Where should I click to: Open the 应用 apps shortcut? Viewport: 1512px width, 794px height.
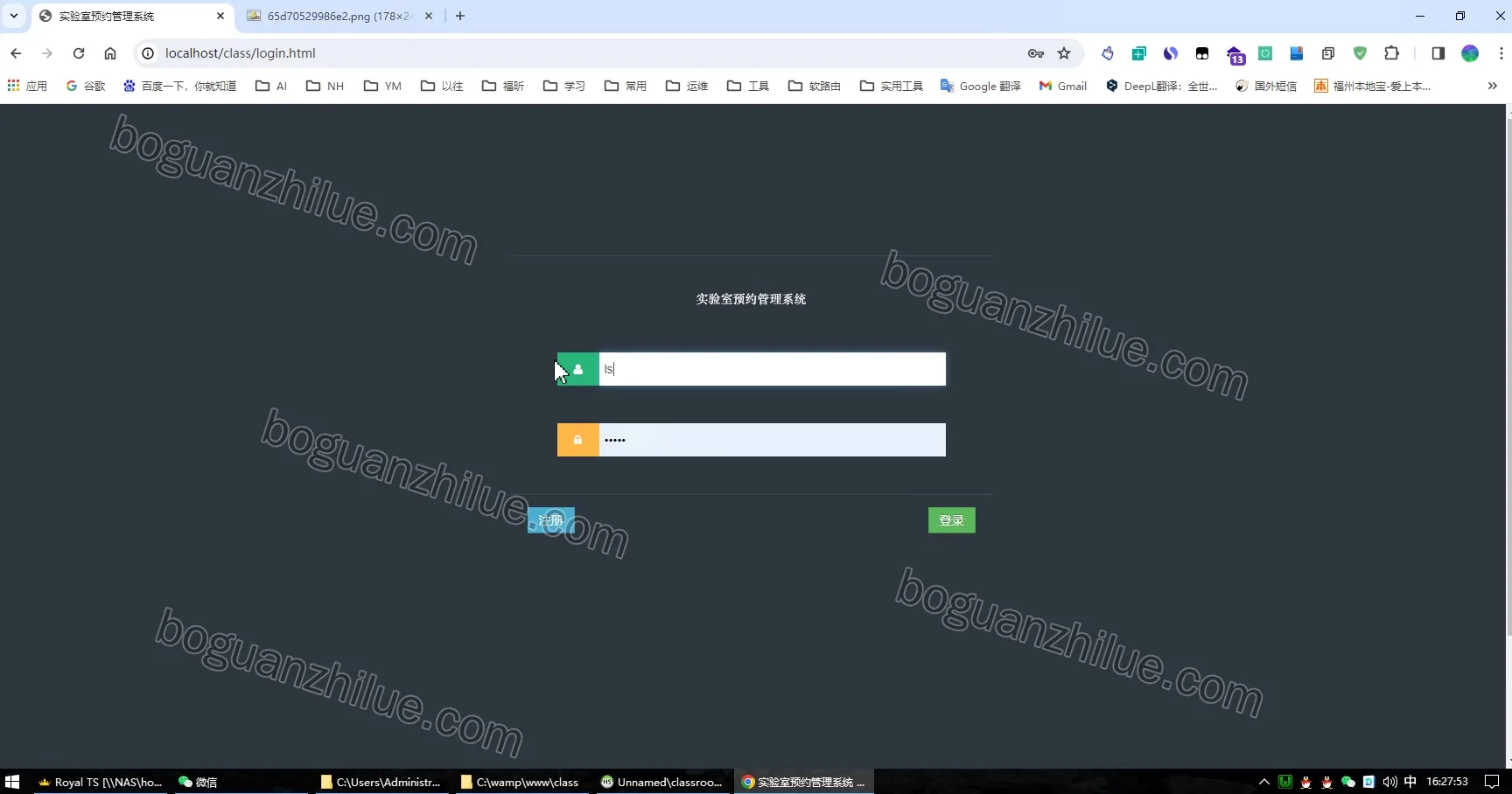coord(27,86)
